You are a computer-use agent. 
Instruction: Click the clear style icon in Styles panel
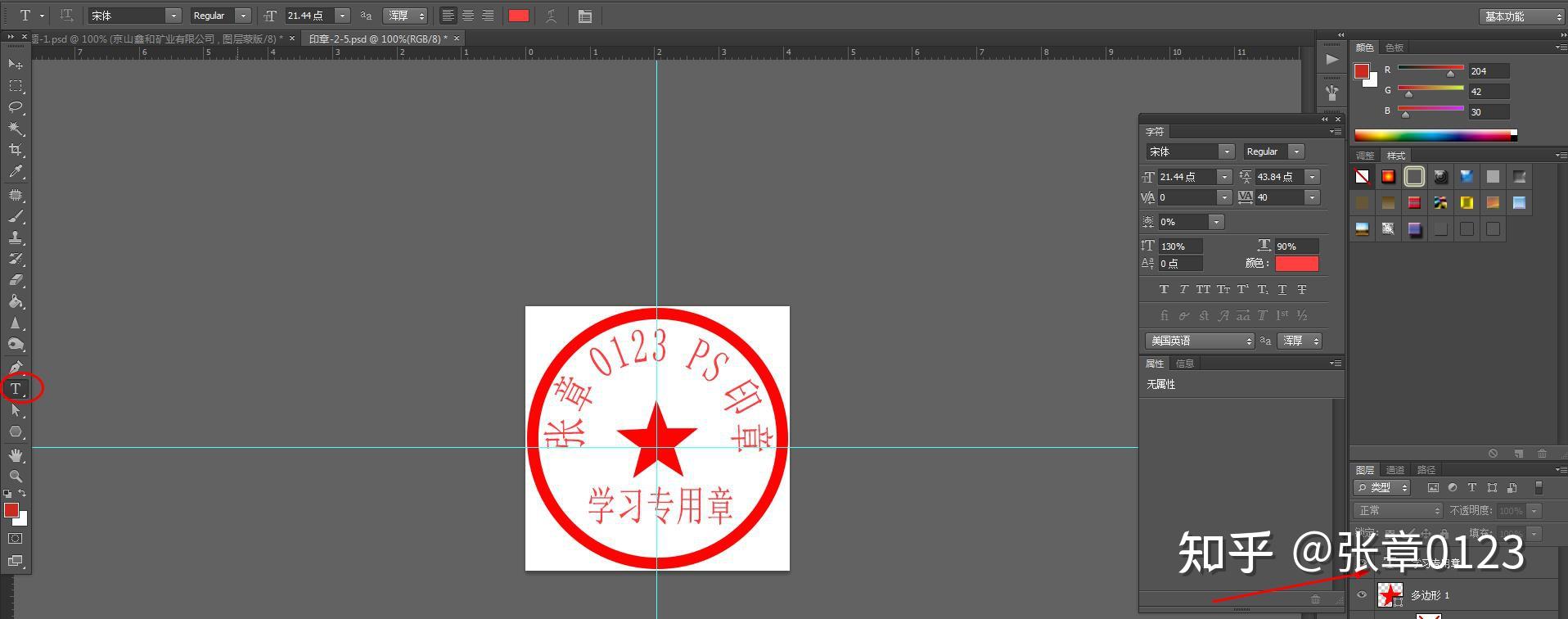coord(1494,454)
